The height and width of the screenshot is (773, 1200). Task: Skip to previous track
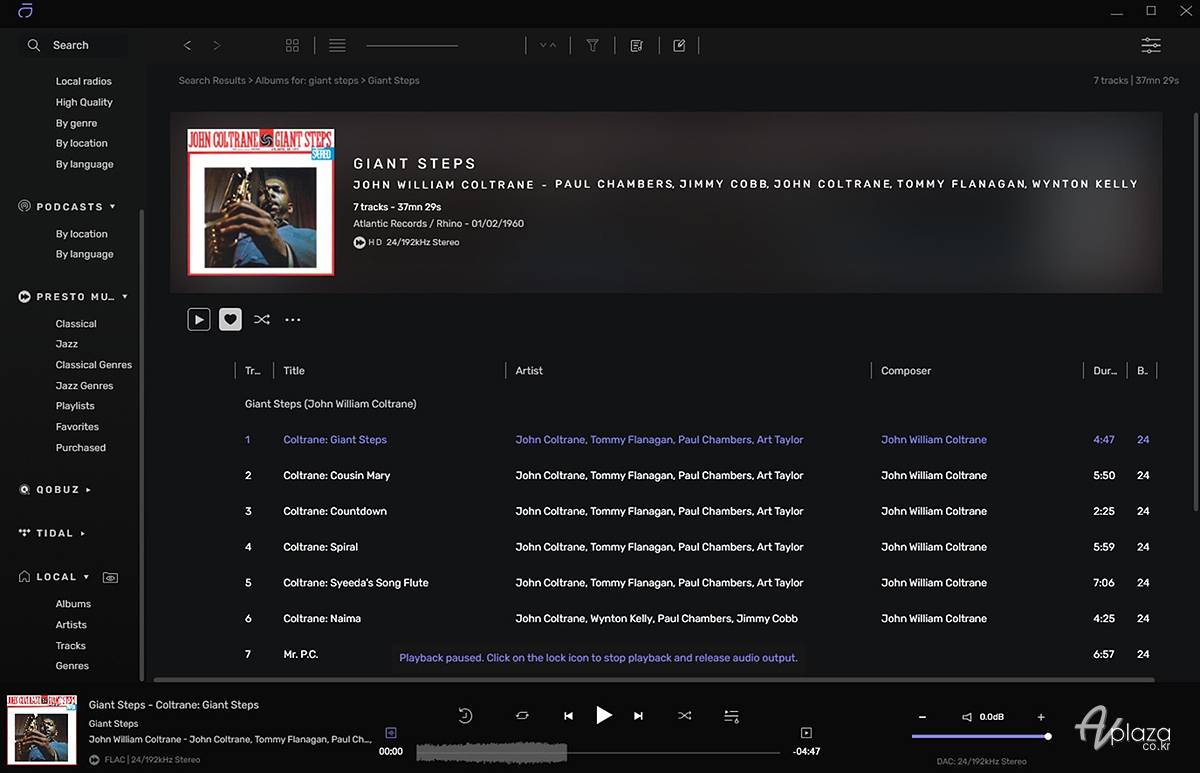click(568, 716)
